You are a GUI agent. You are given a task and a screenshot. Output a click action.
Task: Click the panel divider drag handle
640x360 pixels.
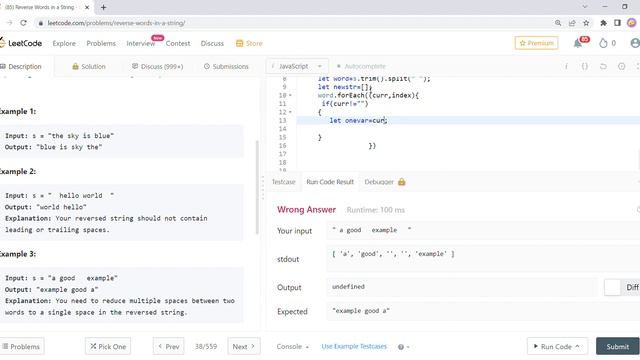(263, 188)
